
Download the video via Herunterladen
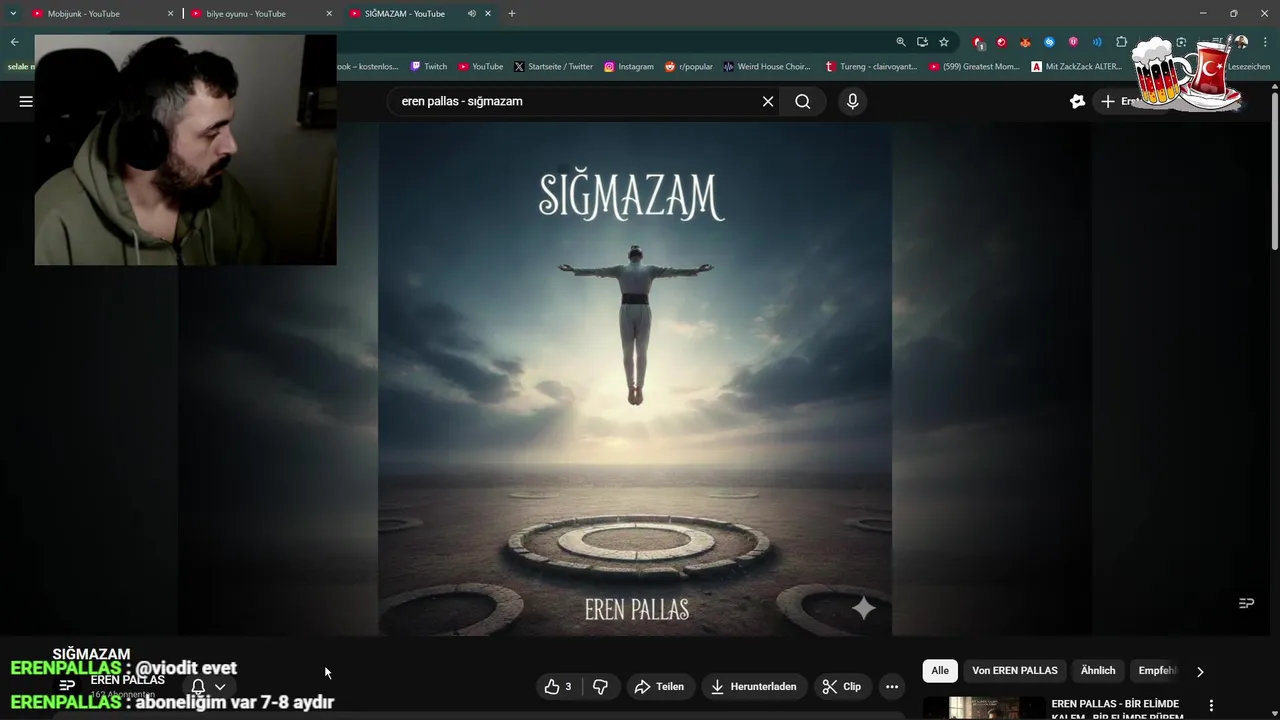[754, 686]
